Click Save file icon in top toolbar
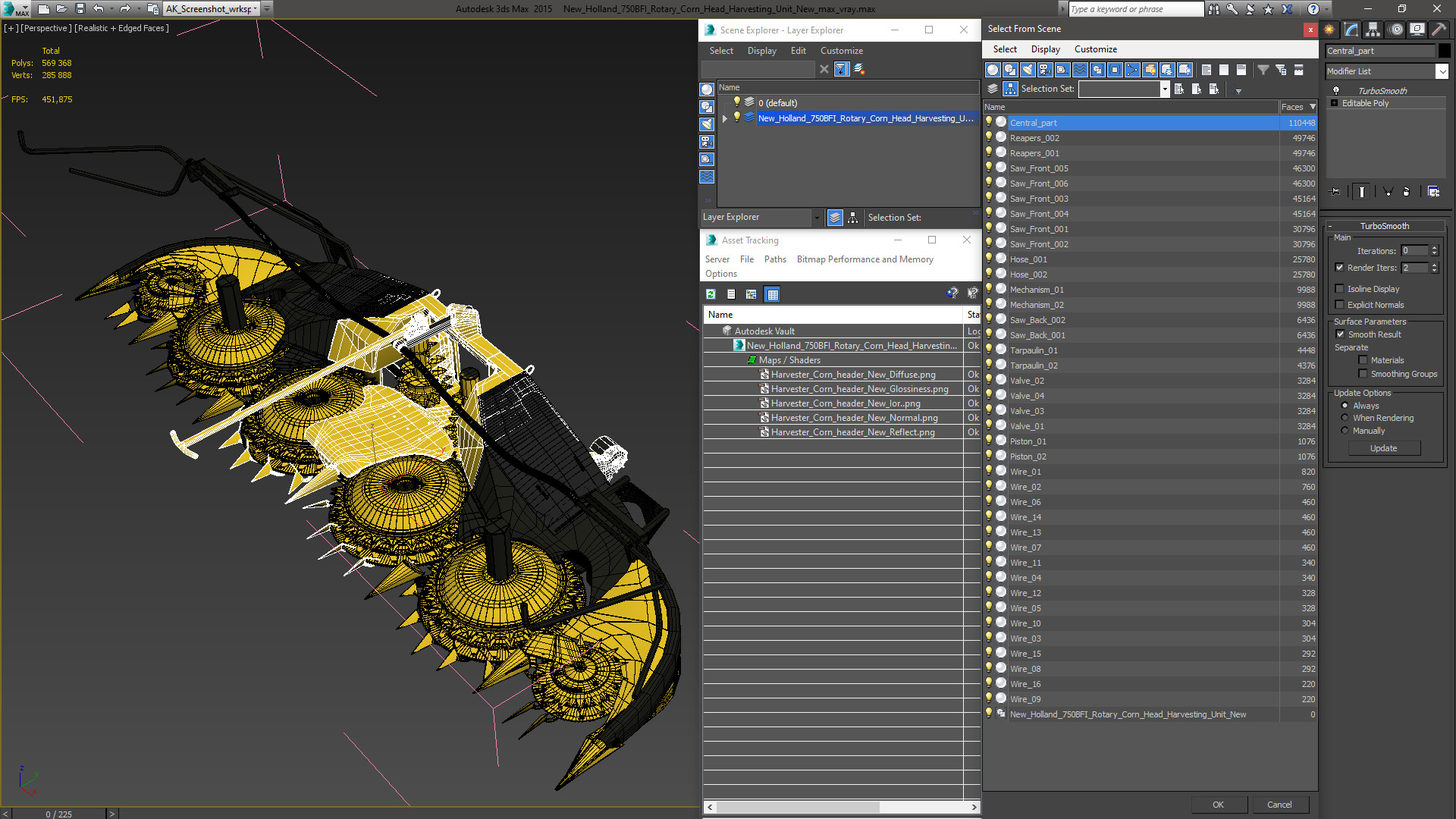Screen dimensions: 1456x819 [80, 9]
